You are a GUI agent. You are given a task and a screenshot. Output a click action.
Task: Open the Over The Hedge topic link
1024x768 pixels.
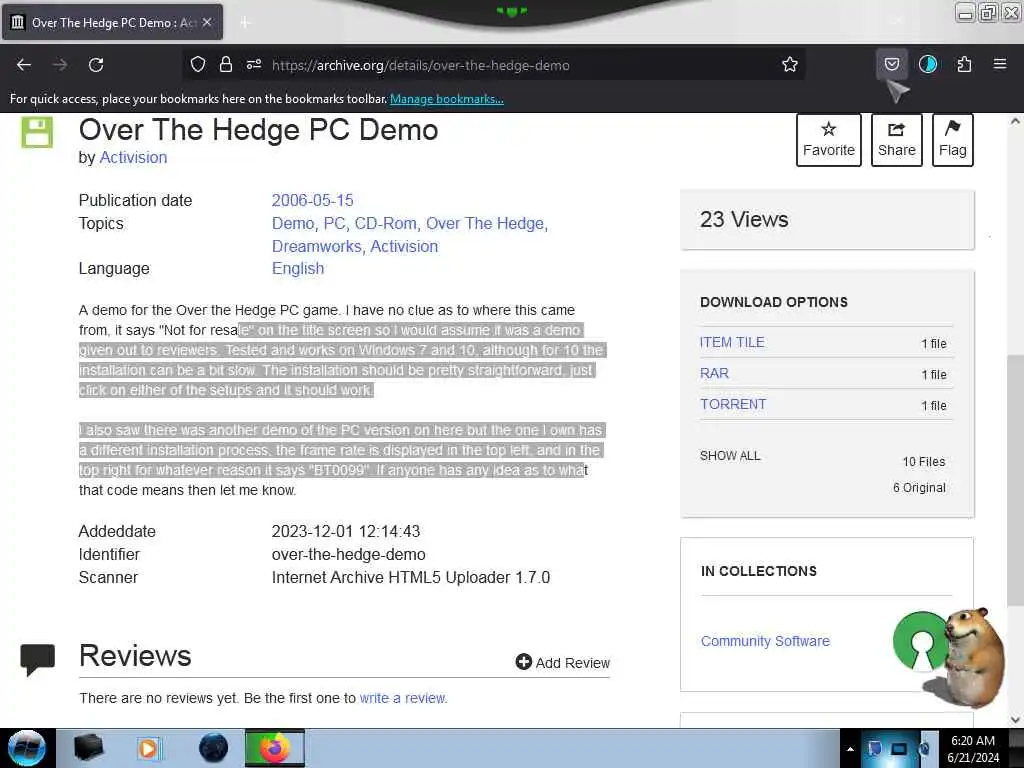485,223
